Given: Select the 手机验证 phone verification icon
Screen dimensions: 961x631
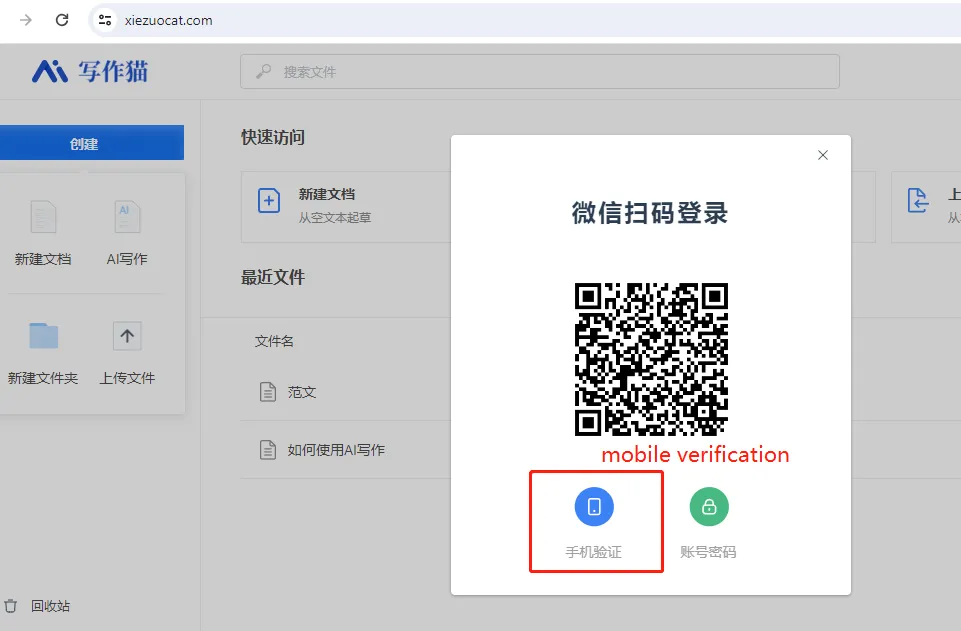Looking at the screenshot, I should click(595, 506).
